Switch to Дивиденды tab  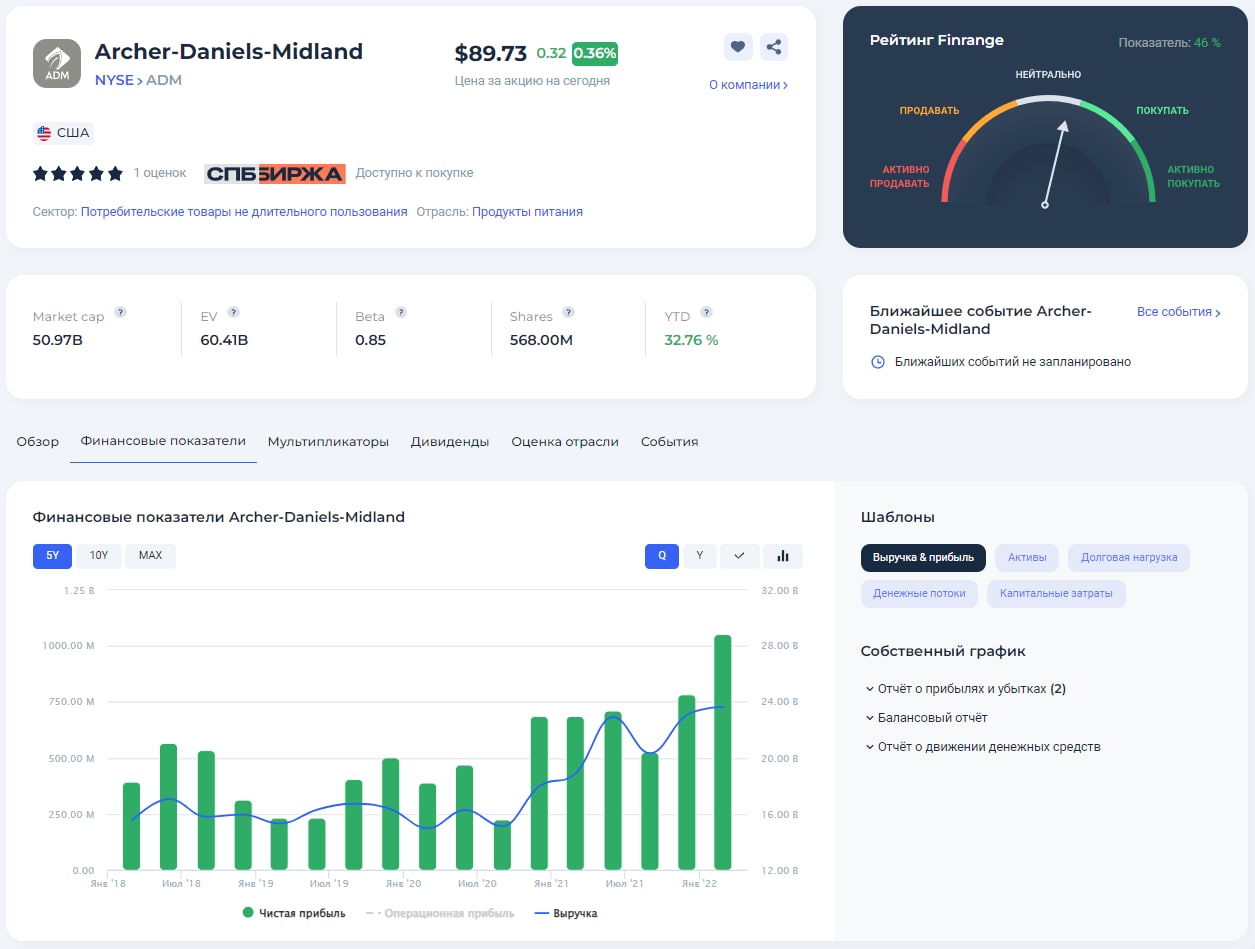pos(450,441)
